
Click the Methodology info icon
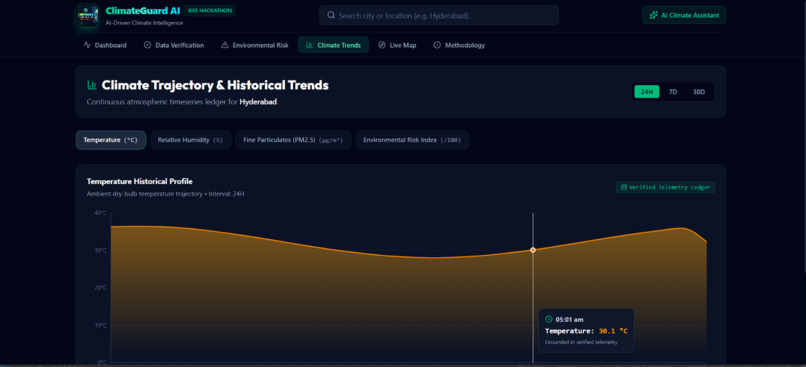437,45
